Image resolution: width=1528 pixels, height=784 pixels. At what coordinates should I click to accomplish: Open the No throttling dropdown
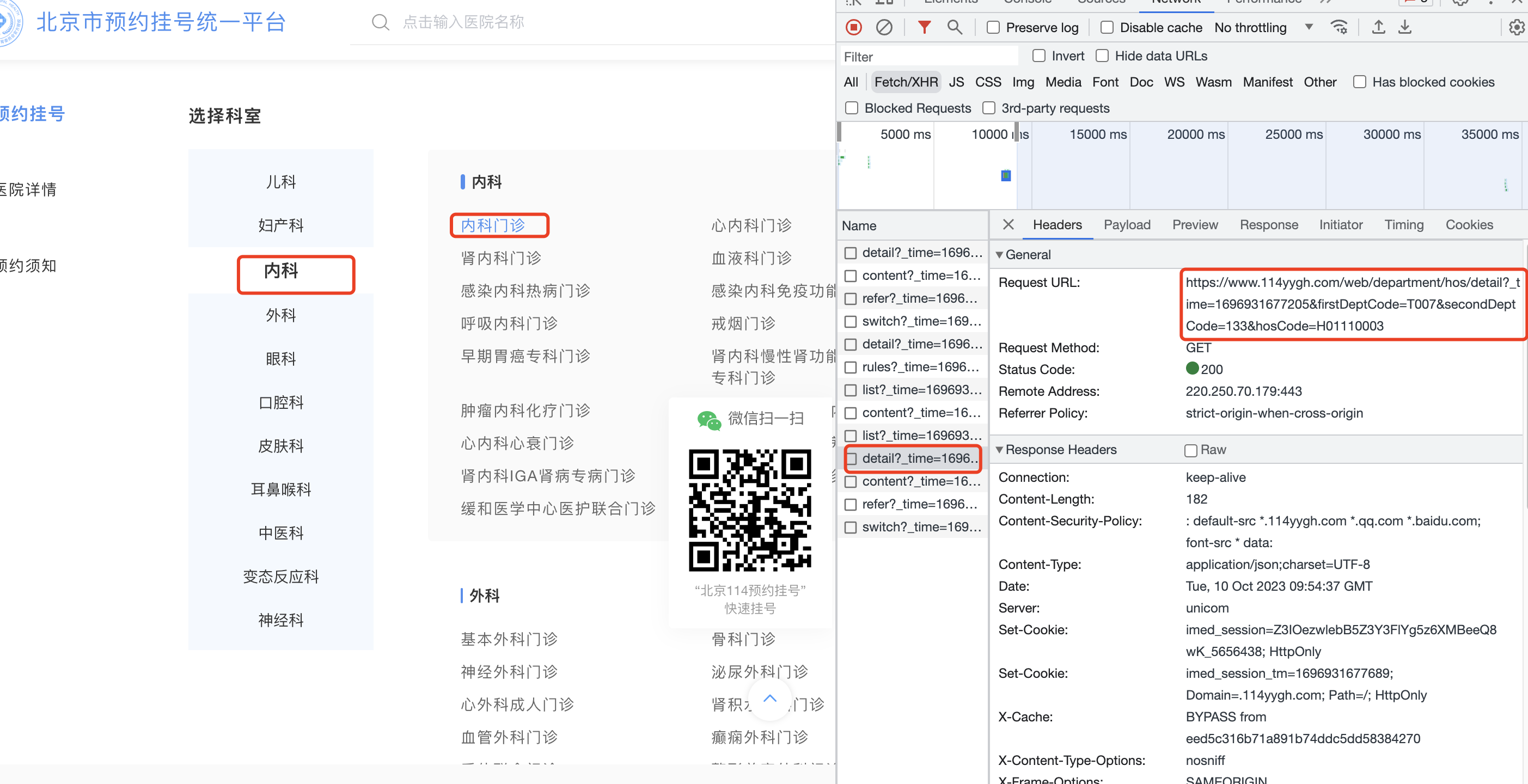pos(1263,28)
